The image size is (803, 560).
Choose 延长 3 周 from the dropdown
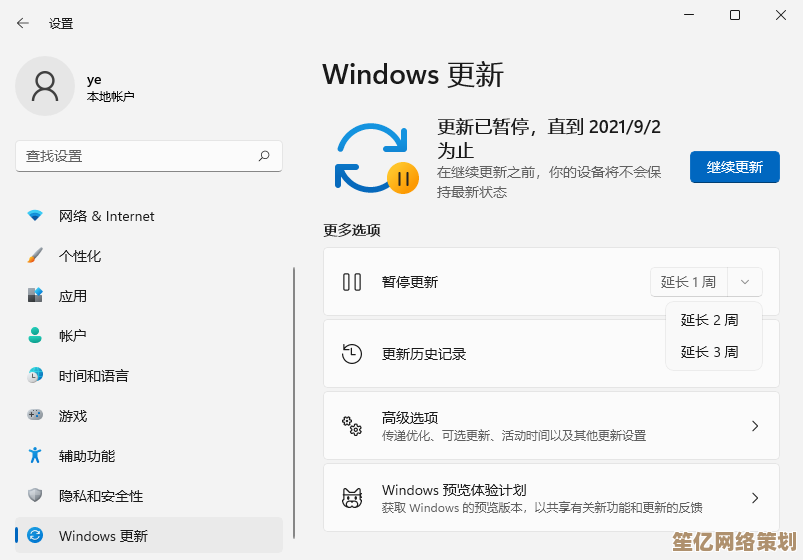tap(713, 351)
